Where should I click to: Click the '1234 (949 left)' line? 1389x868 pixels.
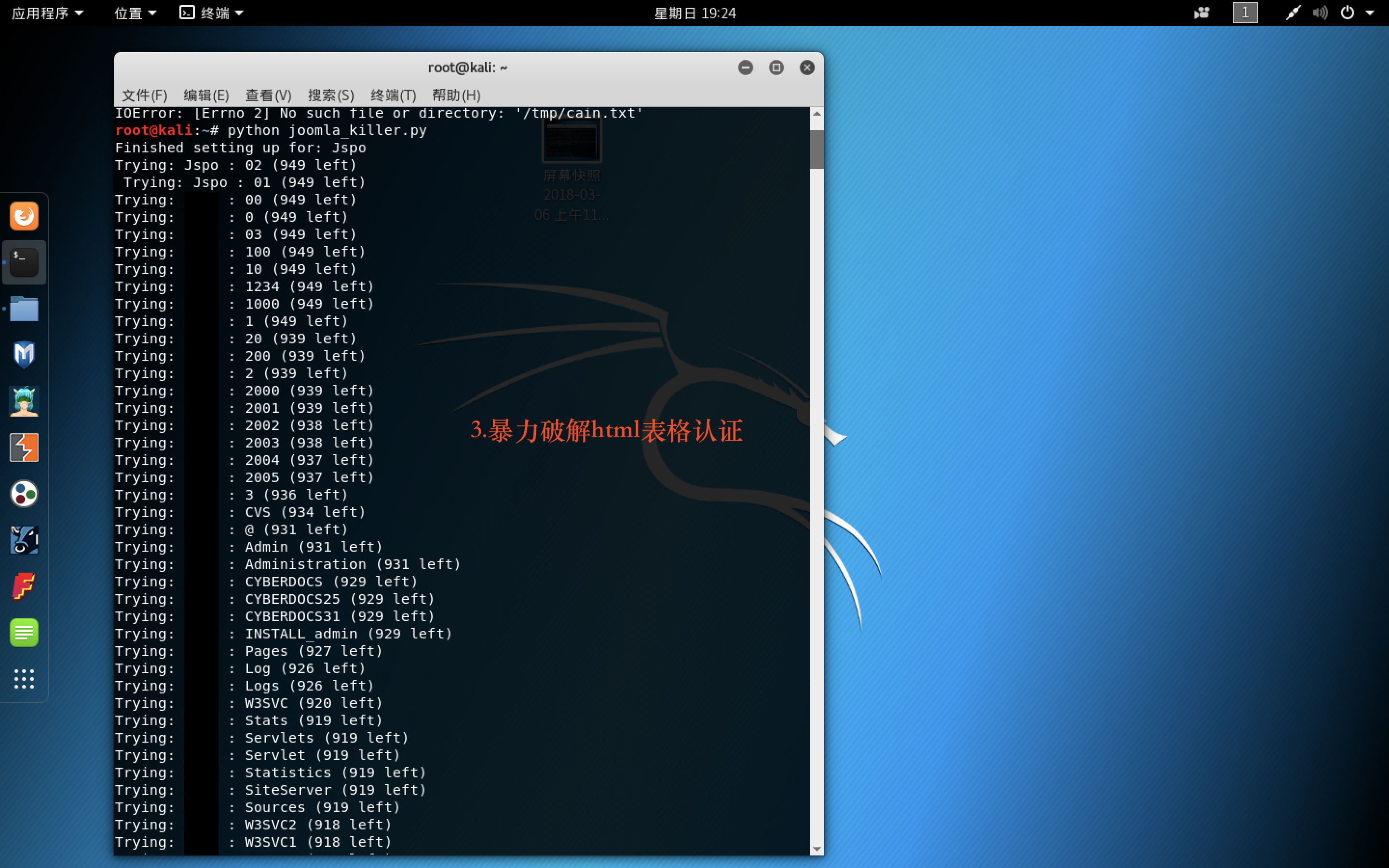(x=245, y=286)
